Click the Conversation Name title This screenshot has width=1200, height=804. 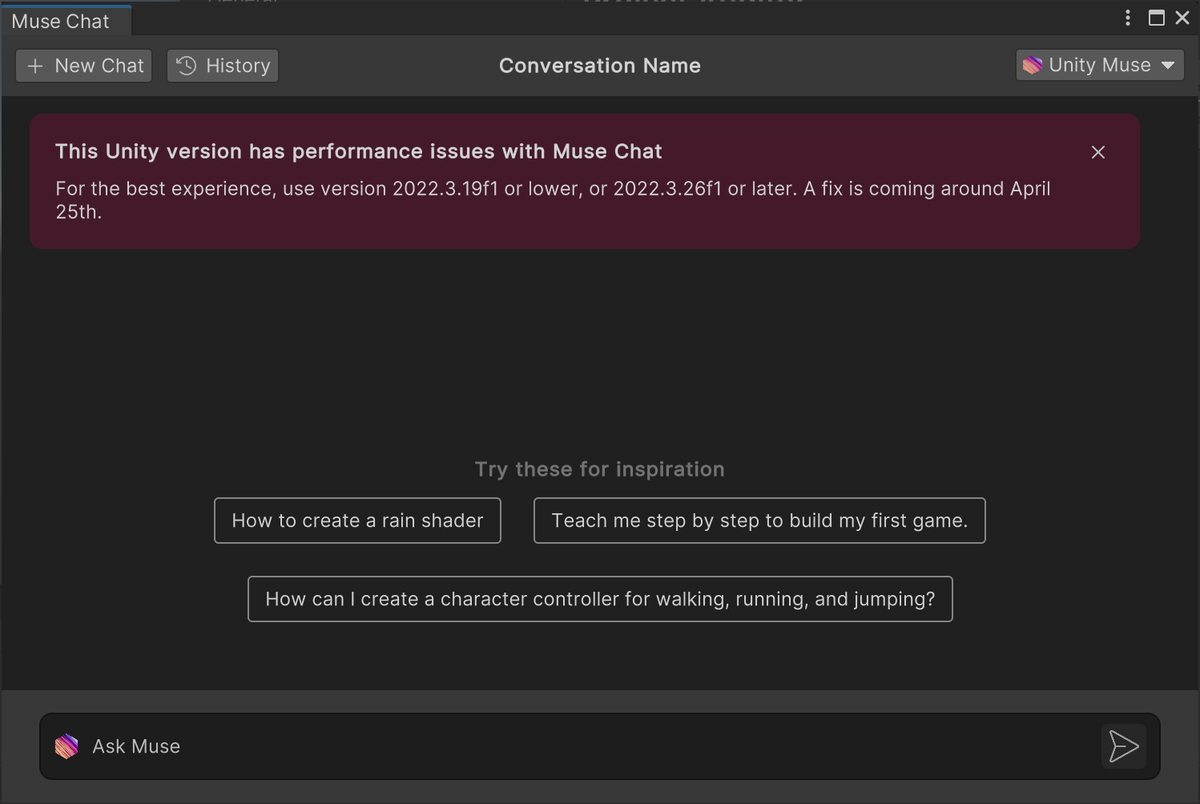[x=600, y=66]
